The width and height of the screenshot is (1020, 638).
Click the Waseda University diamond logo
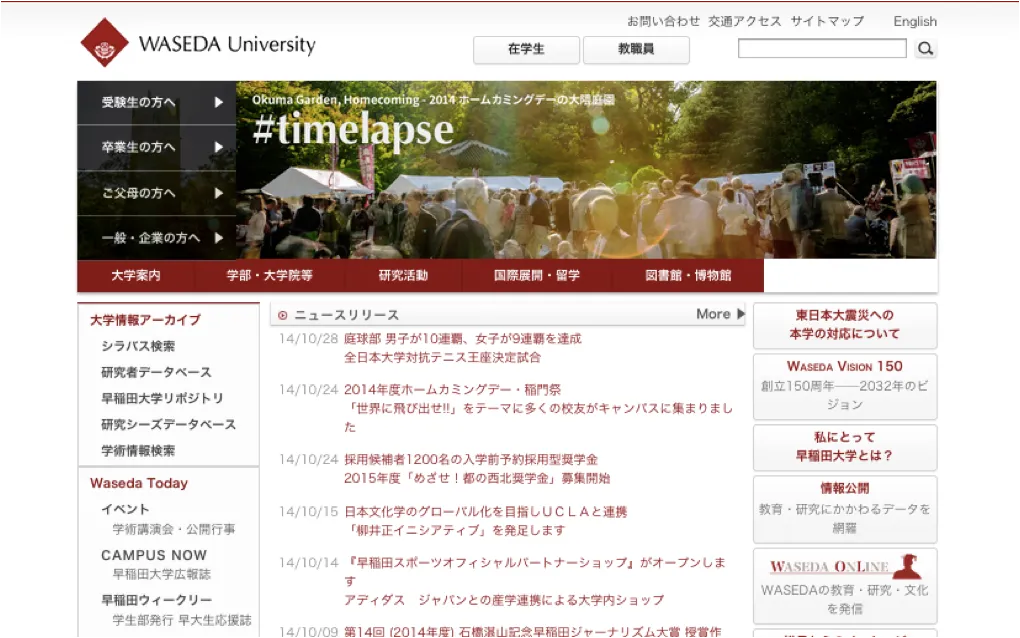(x=104, y=44)
